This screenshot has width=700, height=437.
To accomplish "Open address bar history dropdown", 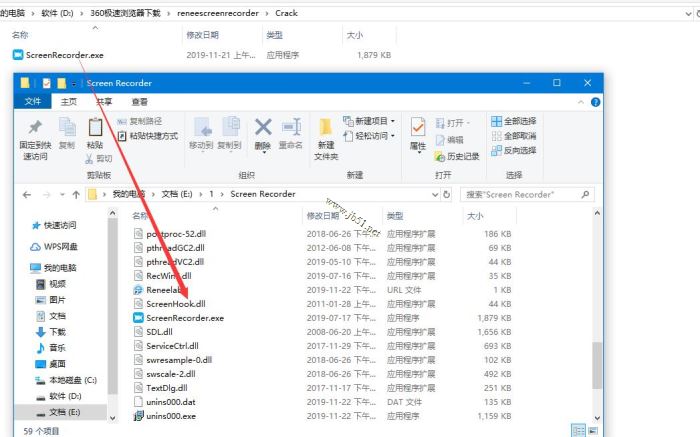I will (x=435, y=195).
